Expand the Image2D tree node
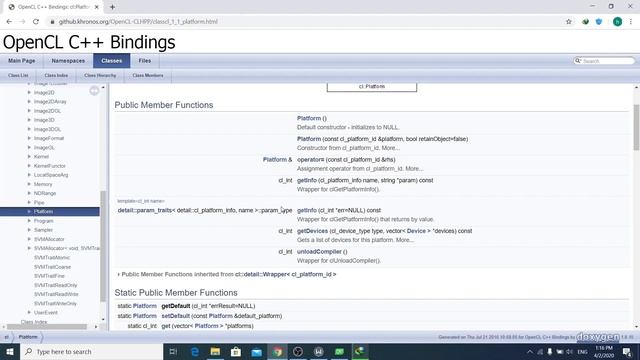 coord(29,92)
